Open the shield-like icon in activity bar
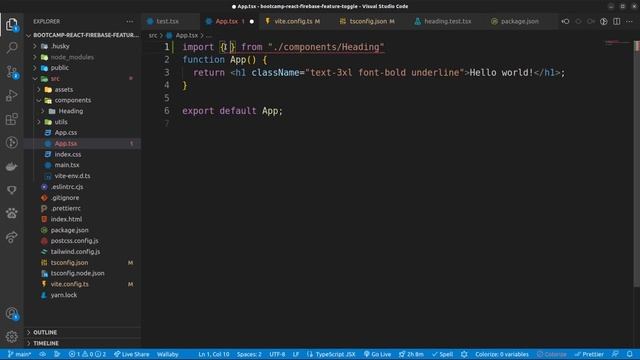The height and width of the screenshot is (360, 640). (x=12, y=190)
